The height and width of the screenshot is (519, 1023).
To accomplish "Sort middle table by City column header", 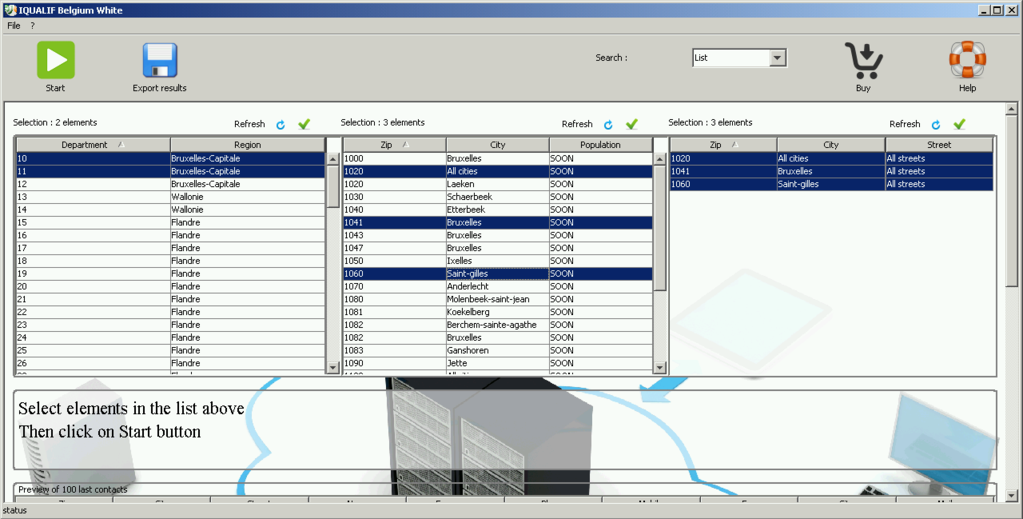I will (x=498, y=145).
